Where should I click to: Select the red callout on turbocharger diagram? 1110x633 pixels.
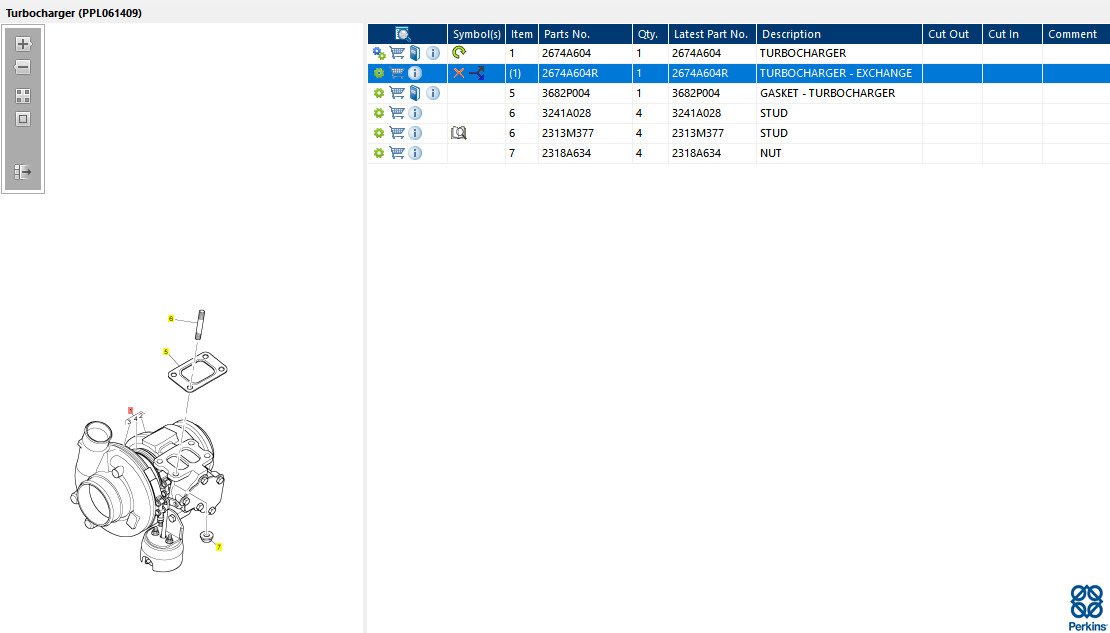[130, 410]
